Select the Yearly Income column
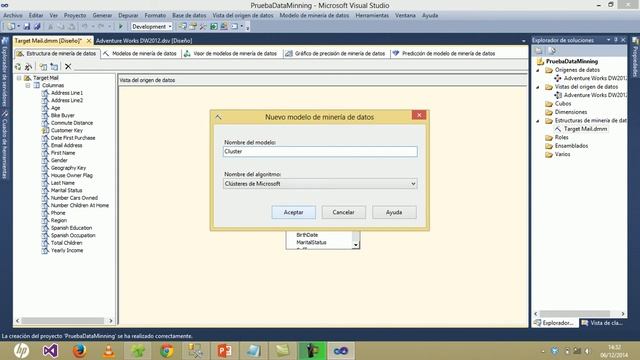This screenshot has width=640, height=360. click(x=67, y=250)
